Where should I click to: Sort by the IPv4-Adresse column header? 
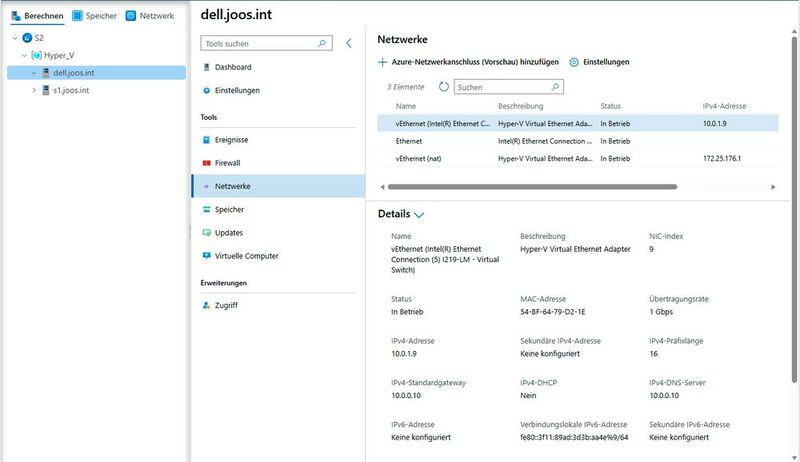click(724, 106)
